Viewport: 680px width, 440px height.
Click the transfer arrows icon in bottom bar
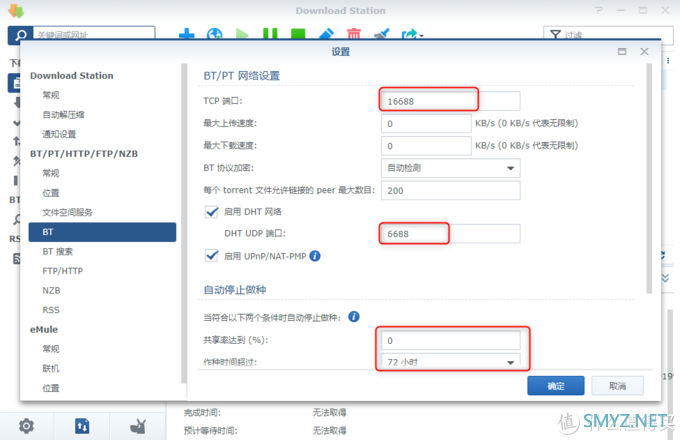(82, 426)
